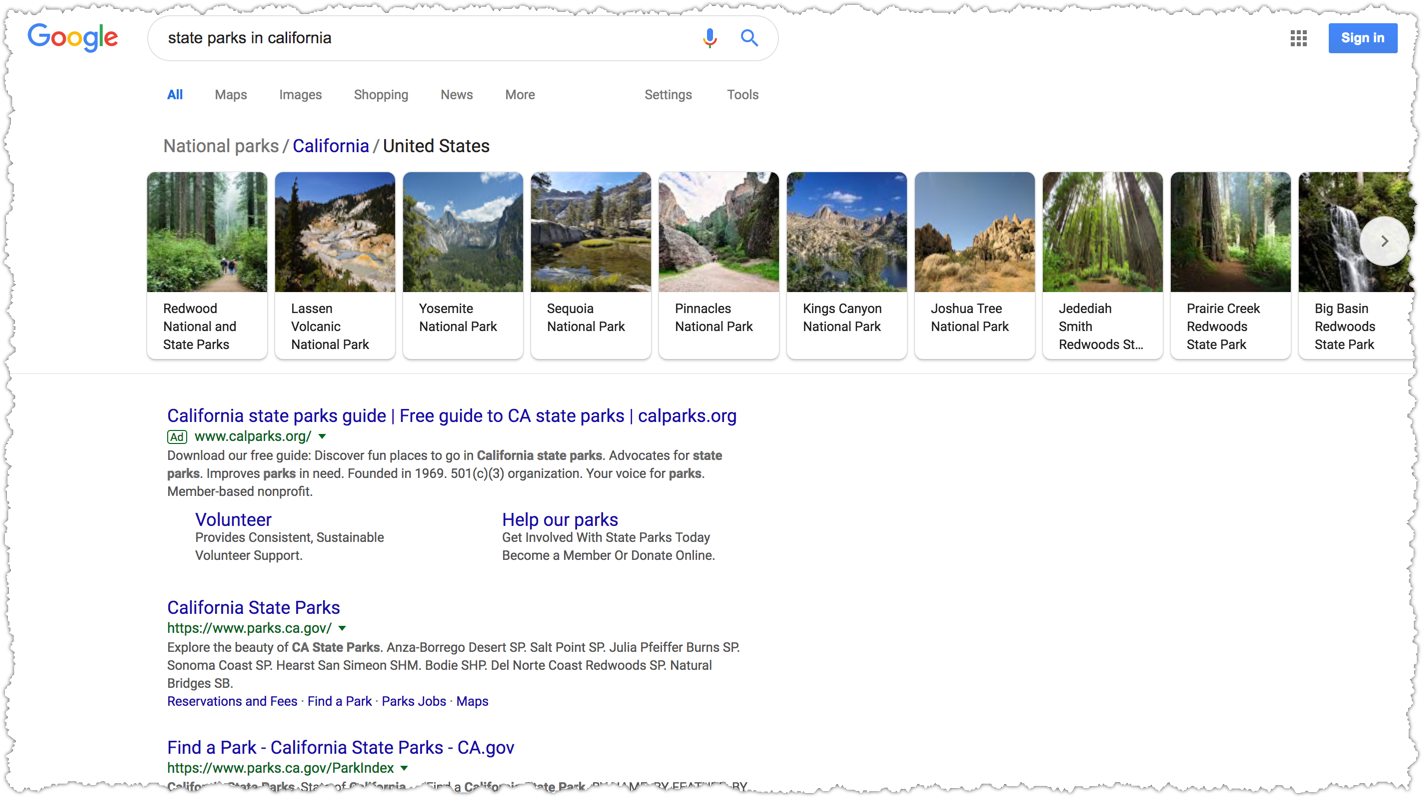Start voice search with microphone icon
The width and height of the screenshot is (1422, 797).
pos(709,38)
